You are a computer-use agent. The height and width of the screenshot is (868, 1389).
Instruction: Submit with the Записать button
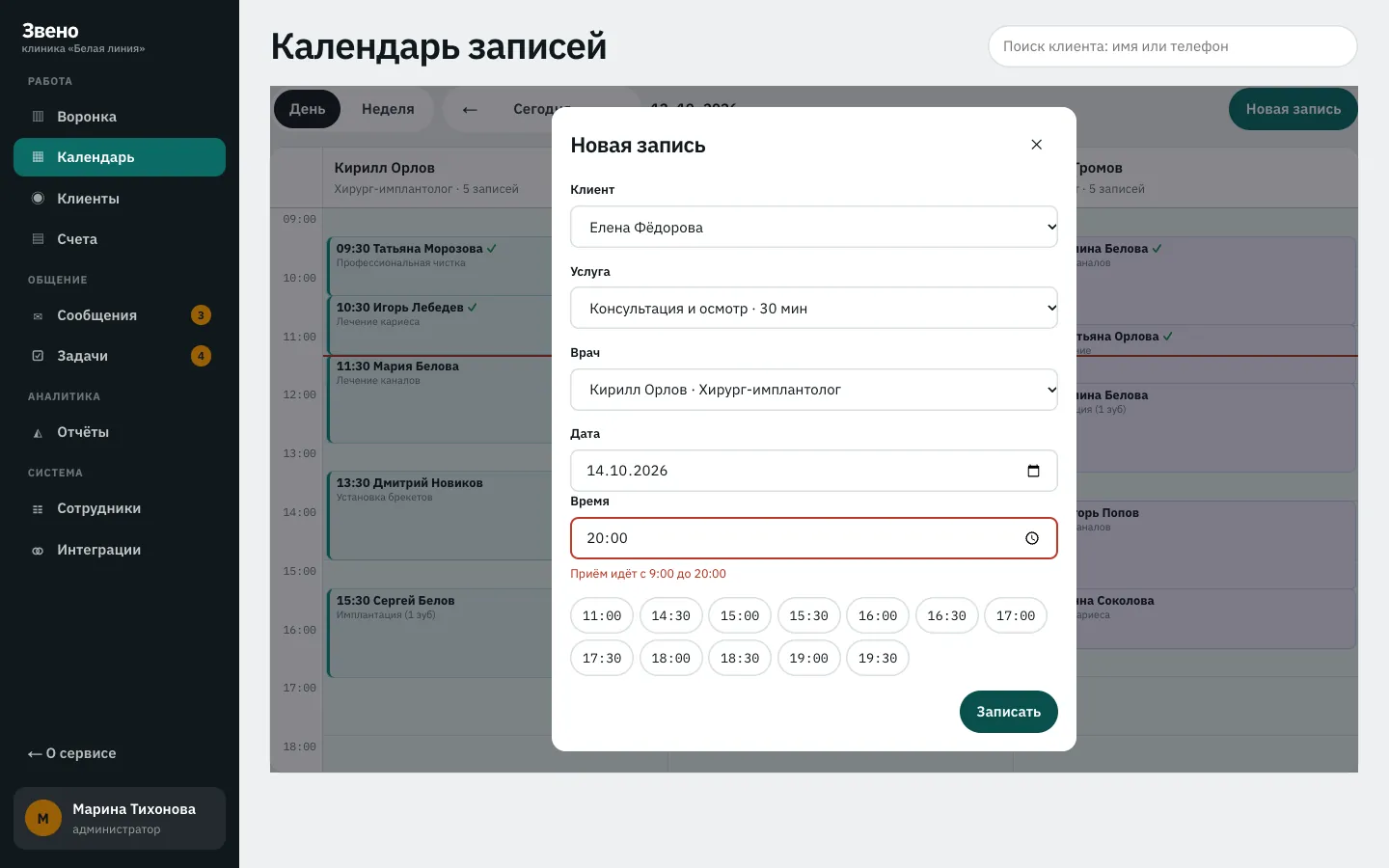[x=1008, y=712]
